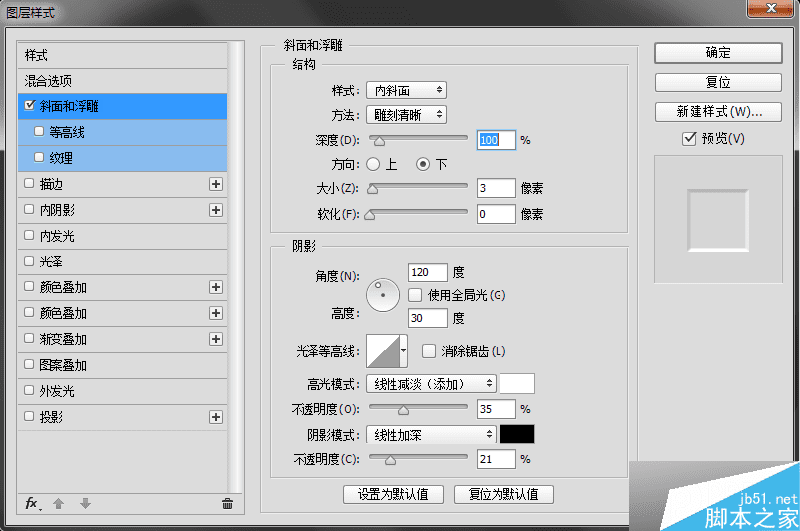Click shadow opacity field showing 21
The image size is (800, 531).
[x=496, y=459]
